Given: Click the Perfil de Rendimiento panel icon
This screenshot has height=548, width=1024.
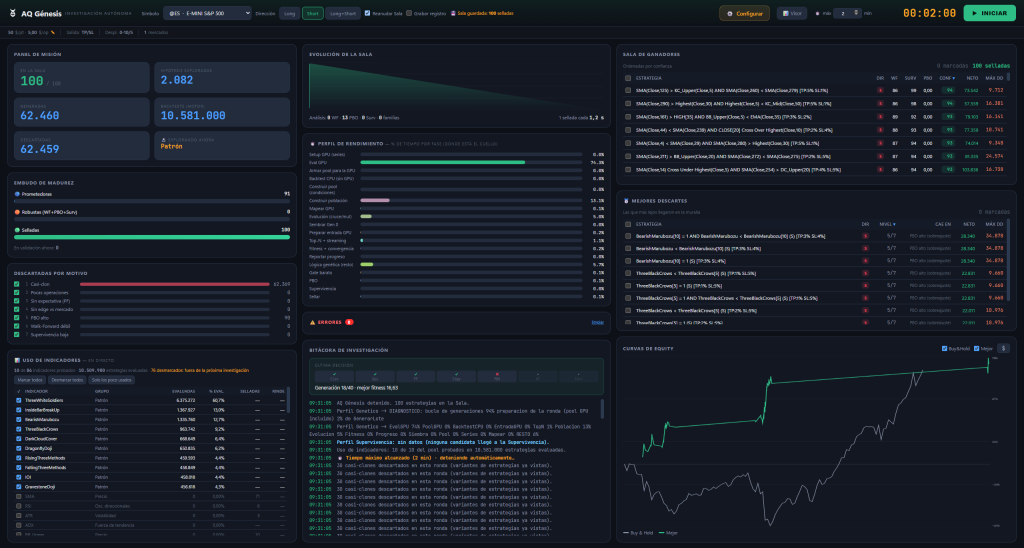Looking at the screenshot, I should (x=312, y=144).
